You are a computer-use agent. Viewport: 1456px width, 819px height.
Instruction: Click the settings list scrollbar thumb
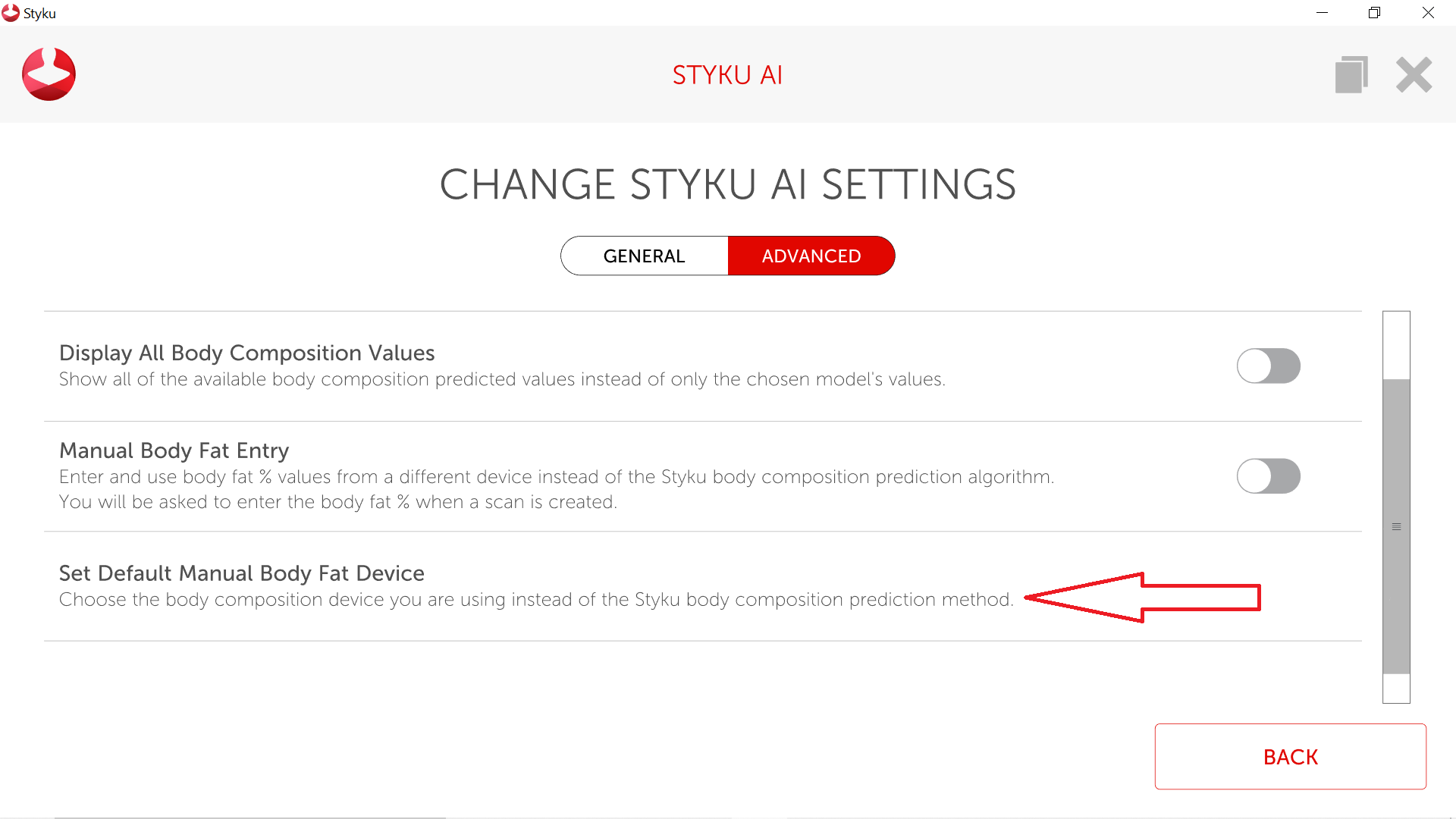[1396, 526]
